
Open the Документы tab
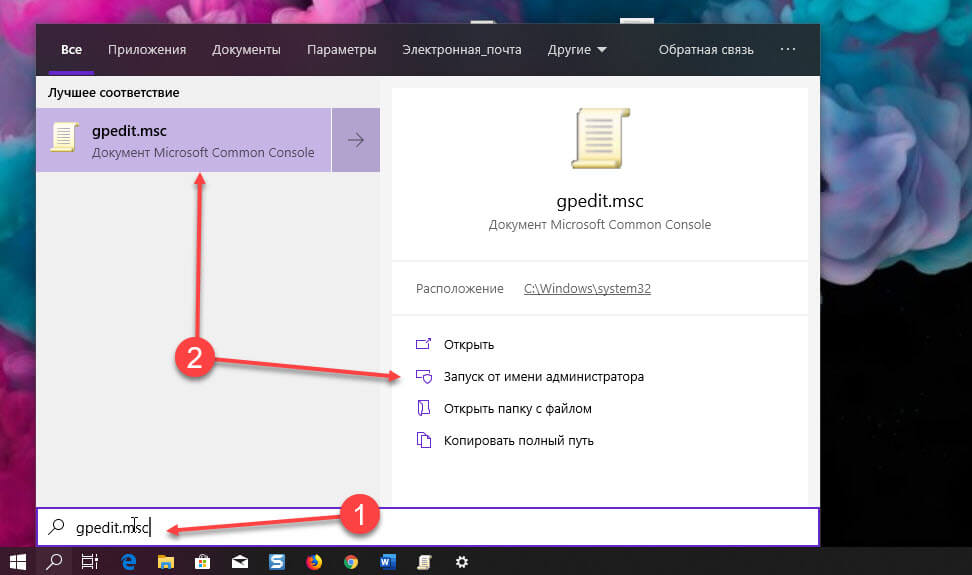246,50
